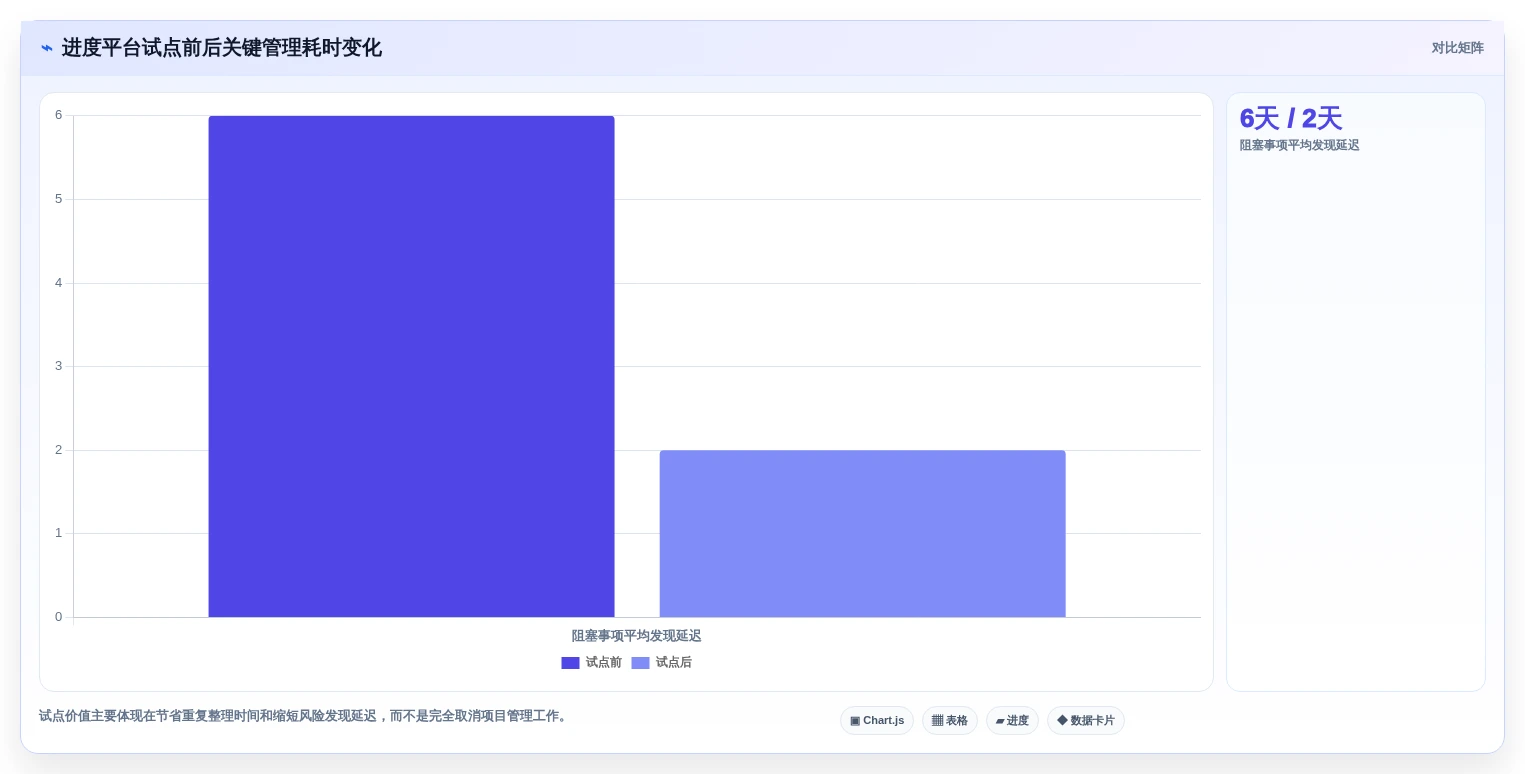
Task: Click the 试点后 legend label text
Action: (674, 663)
